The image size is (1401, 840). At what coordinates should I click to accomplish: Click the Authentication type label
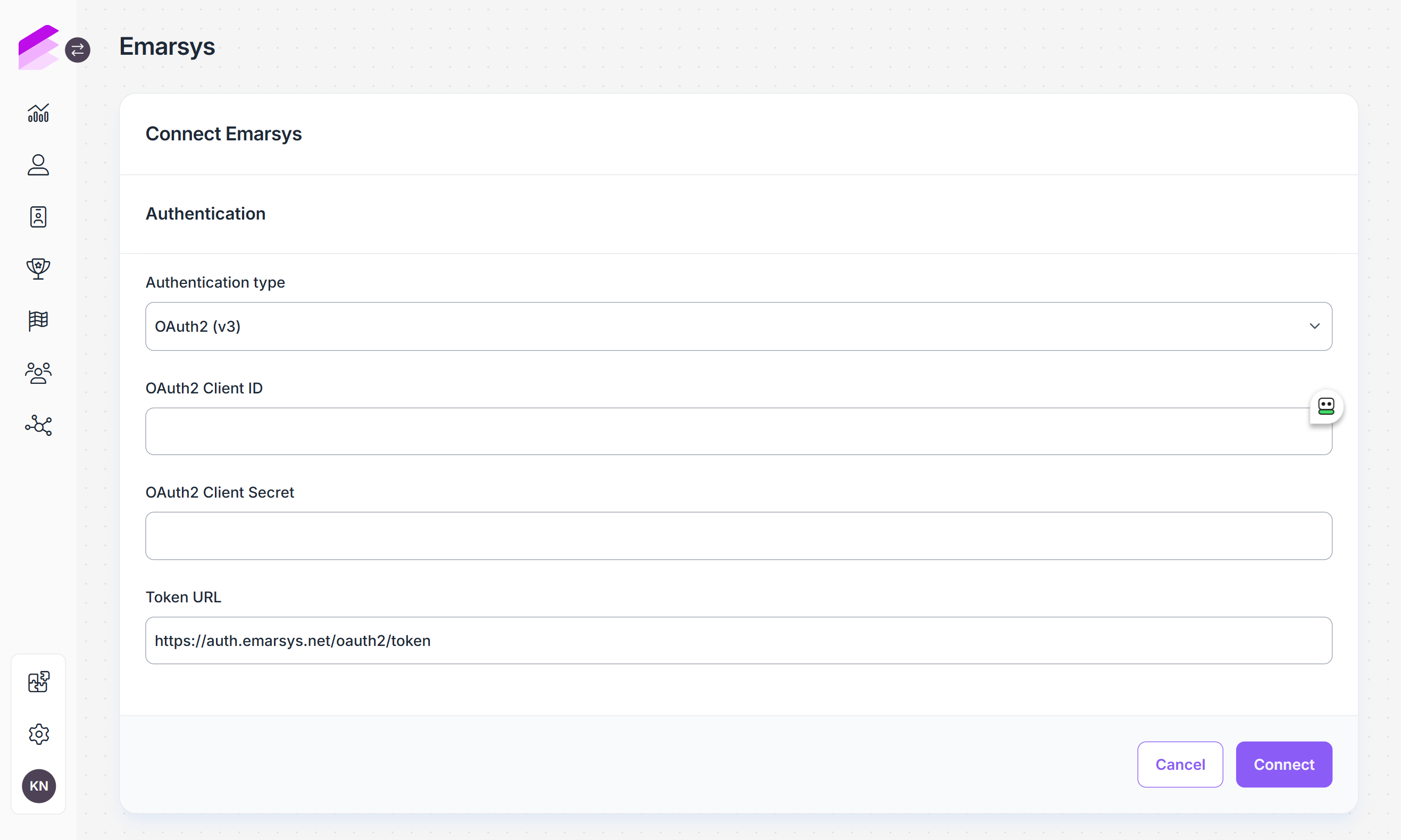click(x=215, y=282)
